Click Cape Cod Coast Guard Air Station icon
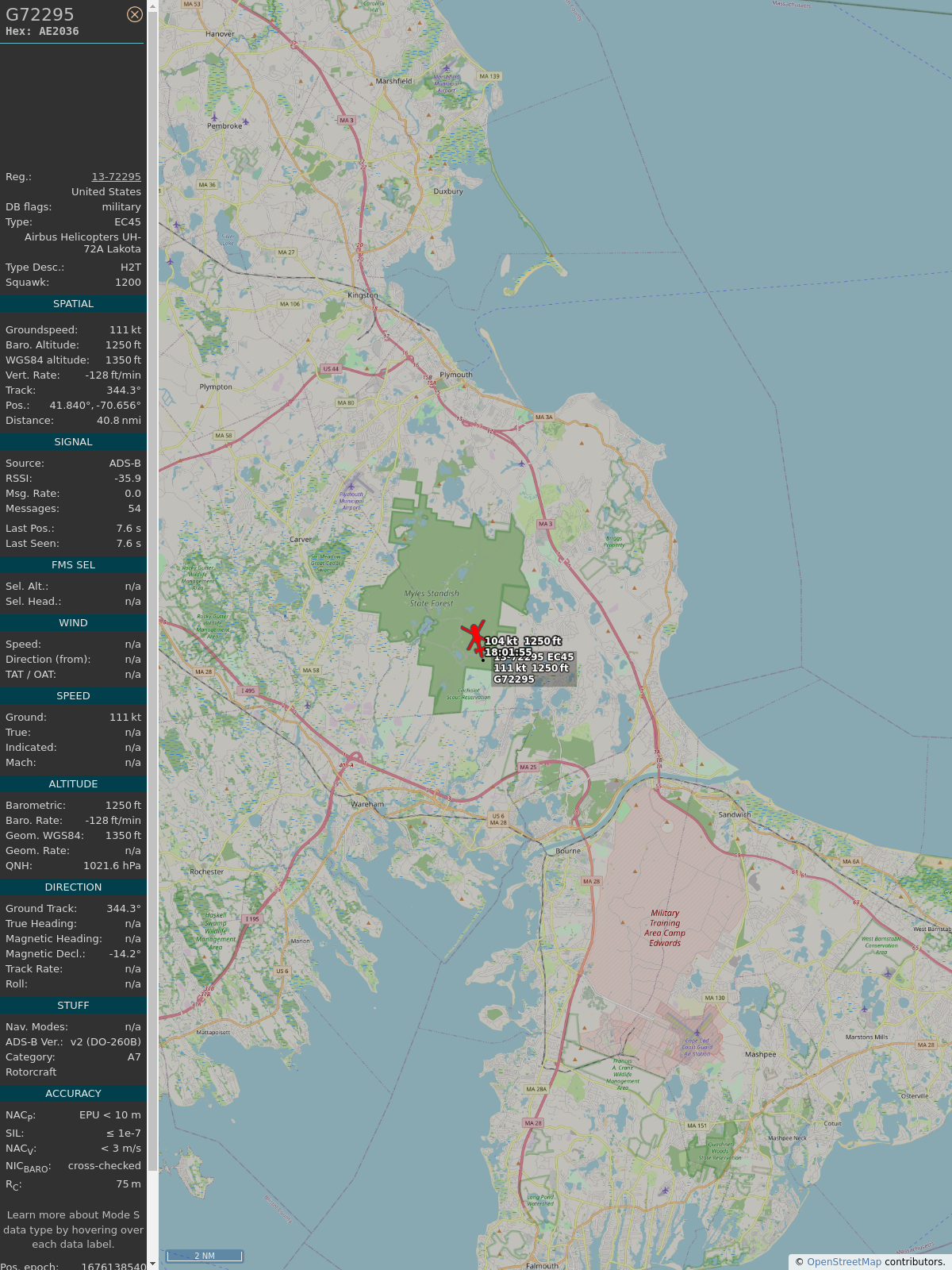The height and width of the screenshot is (1270, 952). click(x=697, y=1033)
